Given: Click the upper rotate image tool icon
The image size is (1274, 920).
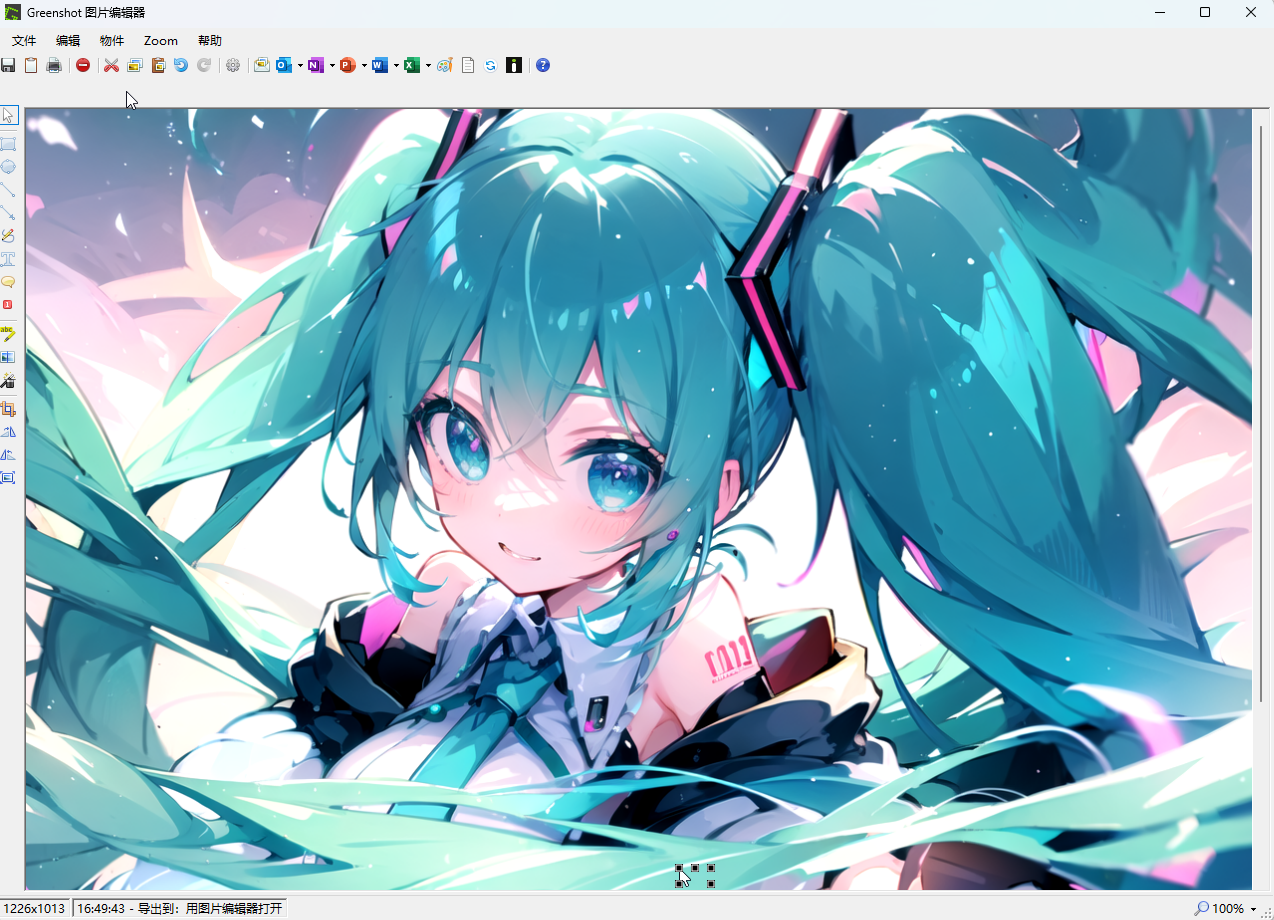Looking at the screenshot, I should (x=8, y=432).
